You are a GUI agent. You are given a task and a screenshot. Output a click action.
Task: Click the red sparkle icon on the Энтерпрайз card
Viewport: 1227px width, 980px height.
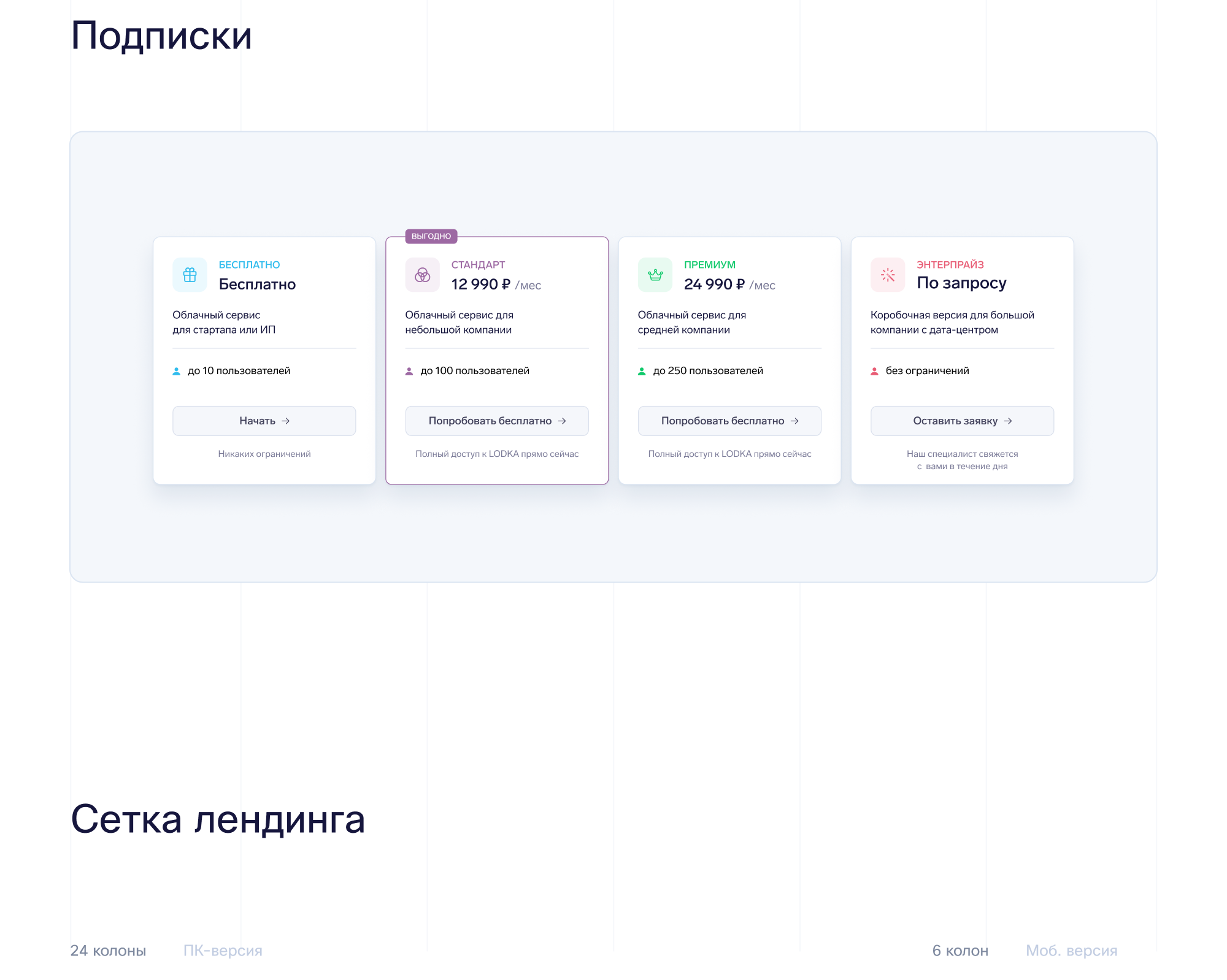click(888, 275)
